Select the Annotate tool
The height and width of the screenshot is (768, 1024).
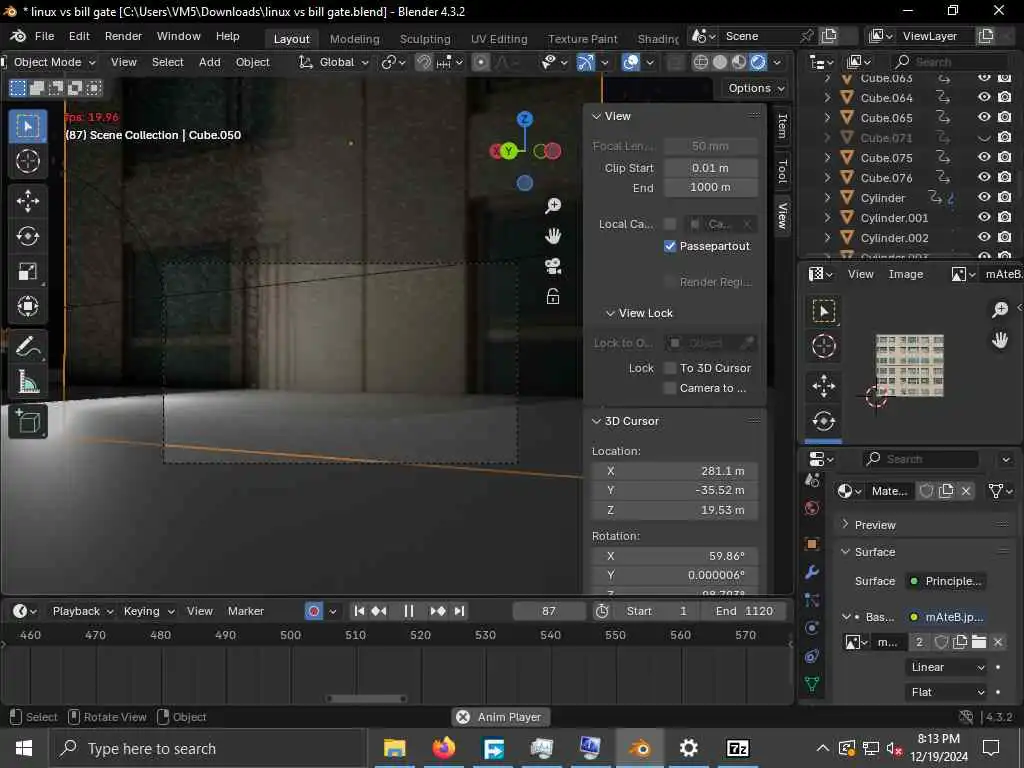27,347
